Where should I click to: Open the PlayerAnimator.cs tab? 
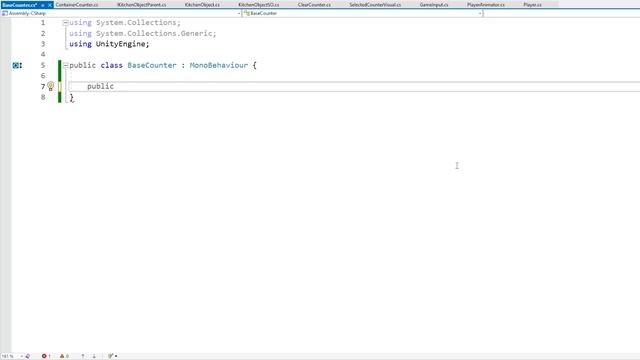pyautogui.click(x=486, y=5)
